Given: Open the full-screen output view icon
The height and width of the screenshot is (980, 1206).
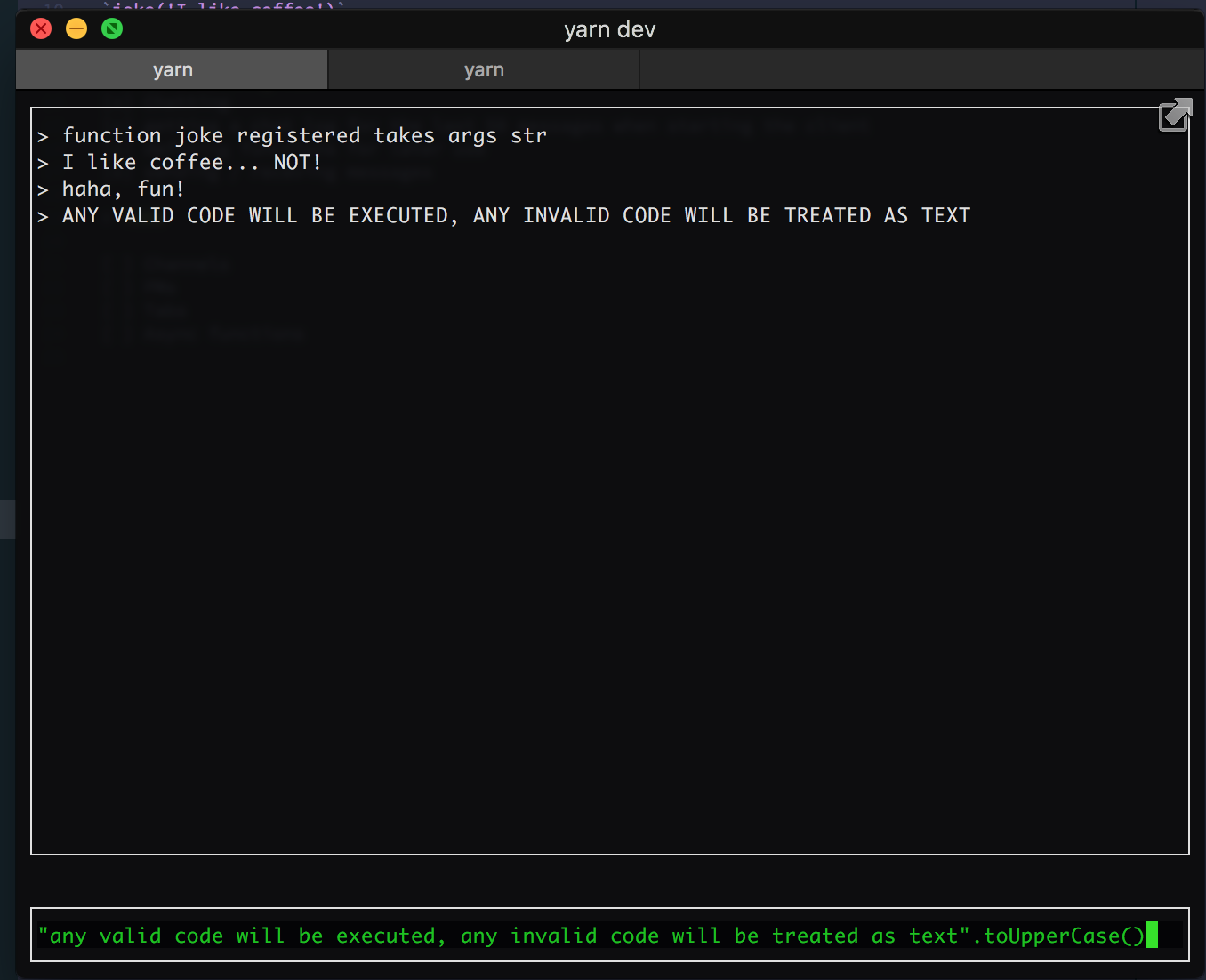Looking at the screenshot, I should [1174, 116].
